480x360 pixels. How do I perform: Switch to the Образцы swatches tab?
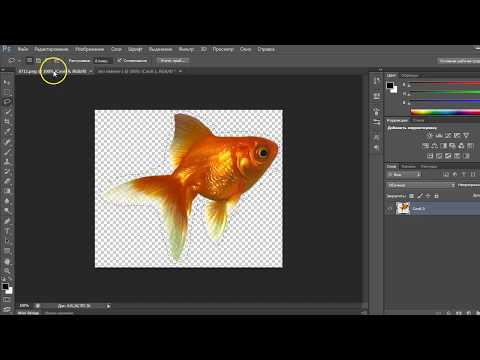point(410,76)
